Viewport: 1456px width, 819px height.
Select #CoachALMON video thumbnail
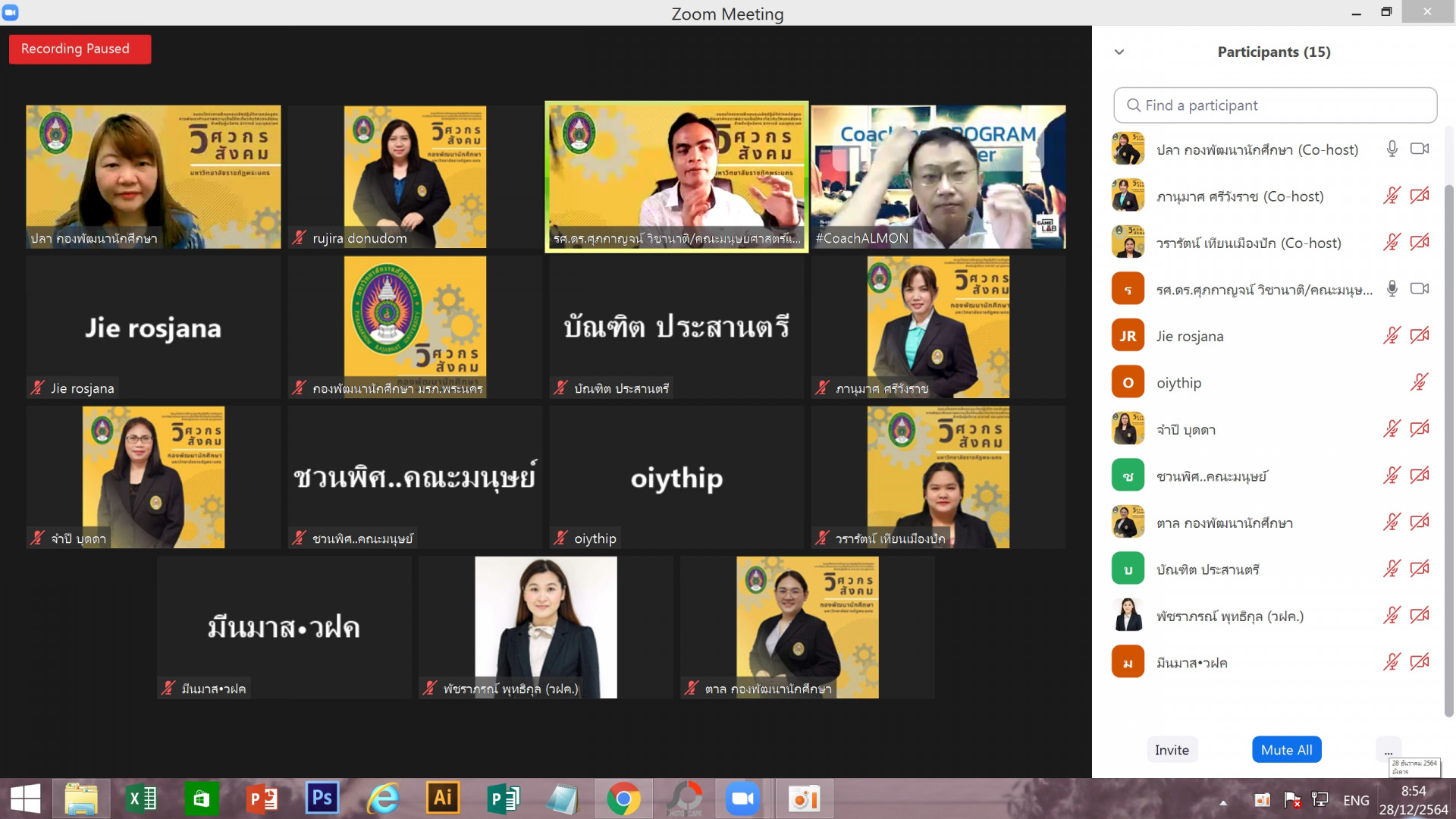tap(938, 177)
